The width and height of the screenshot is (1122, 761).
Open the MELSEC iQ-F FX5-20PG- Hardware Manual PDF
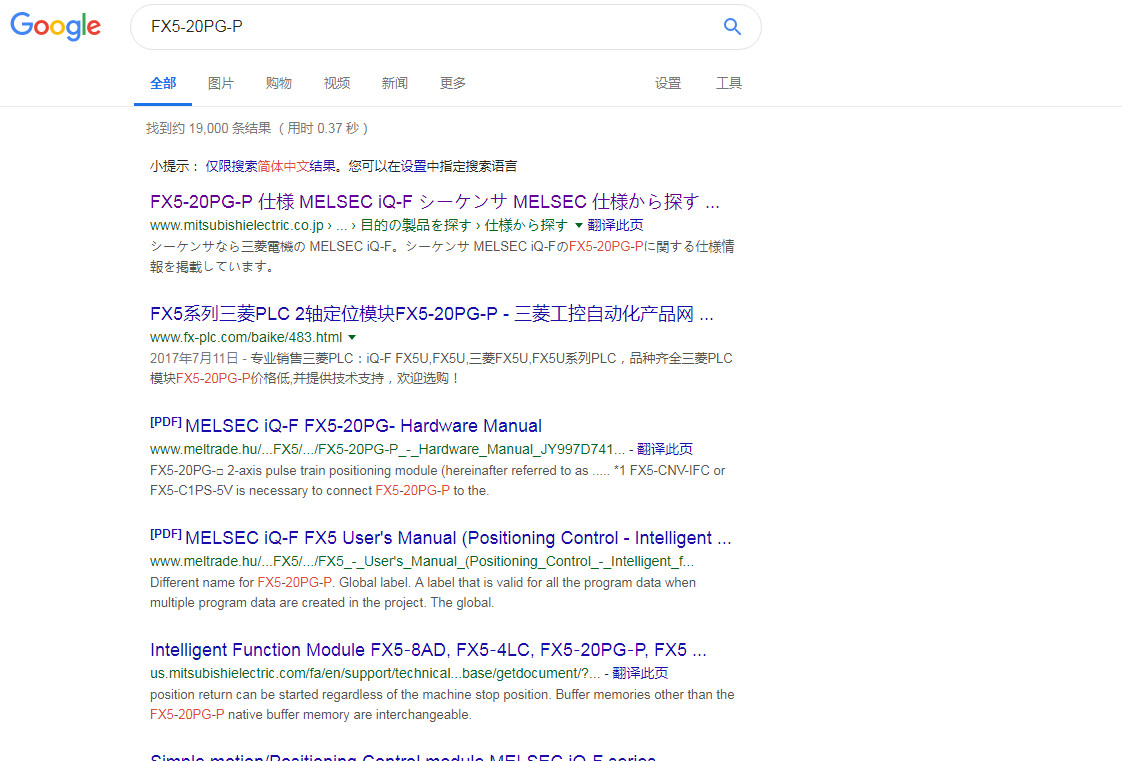363,426
